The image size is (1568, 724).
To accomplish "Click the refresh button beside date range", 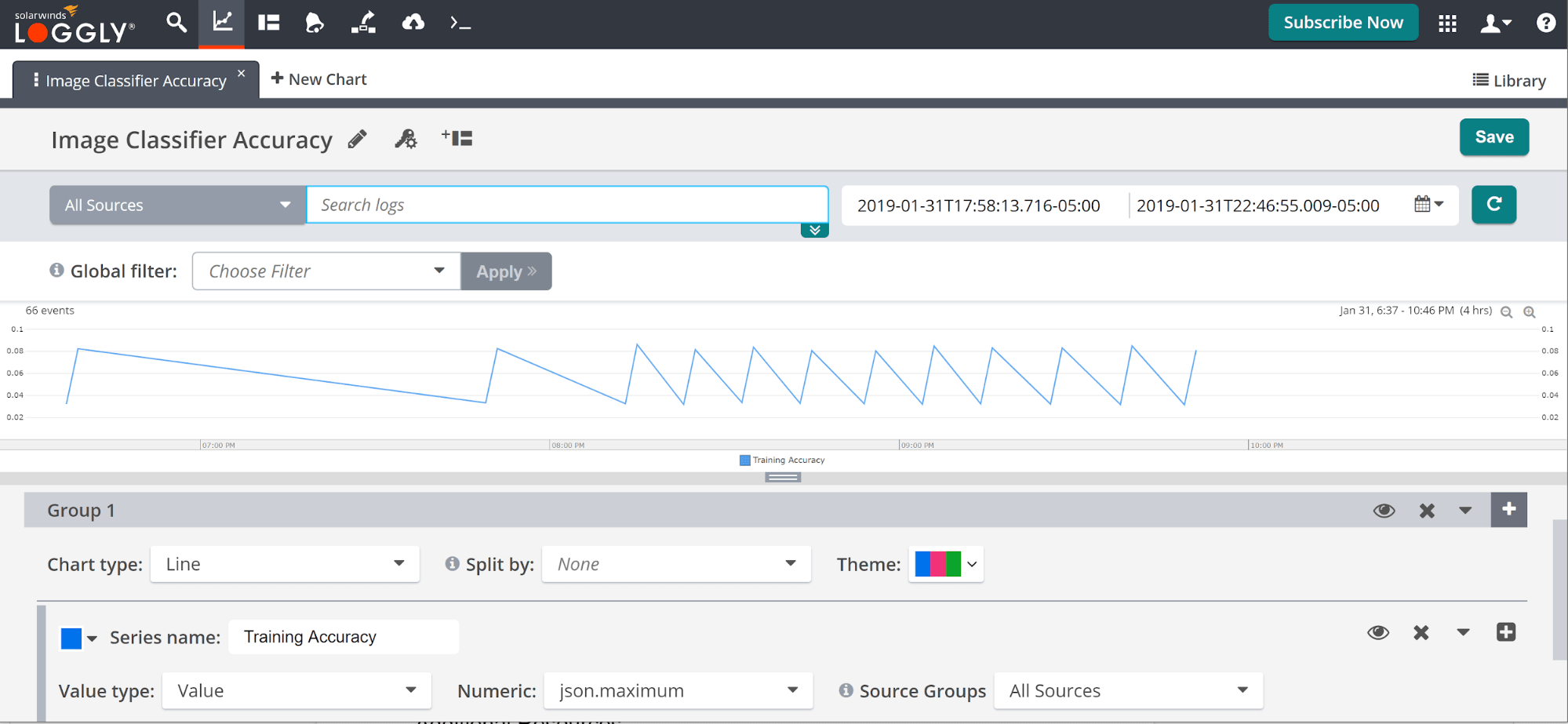I will point(1493,205).
